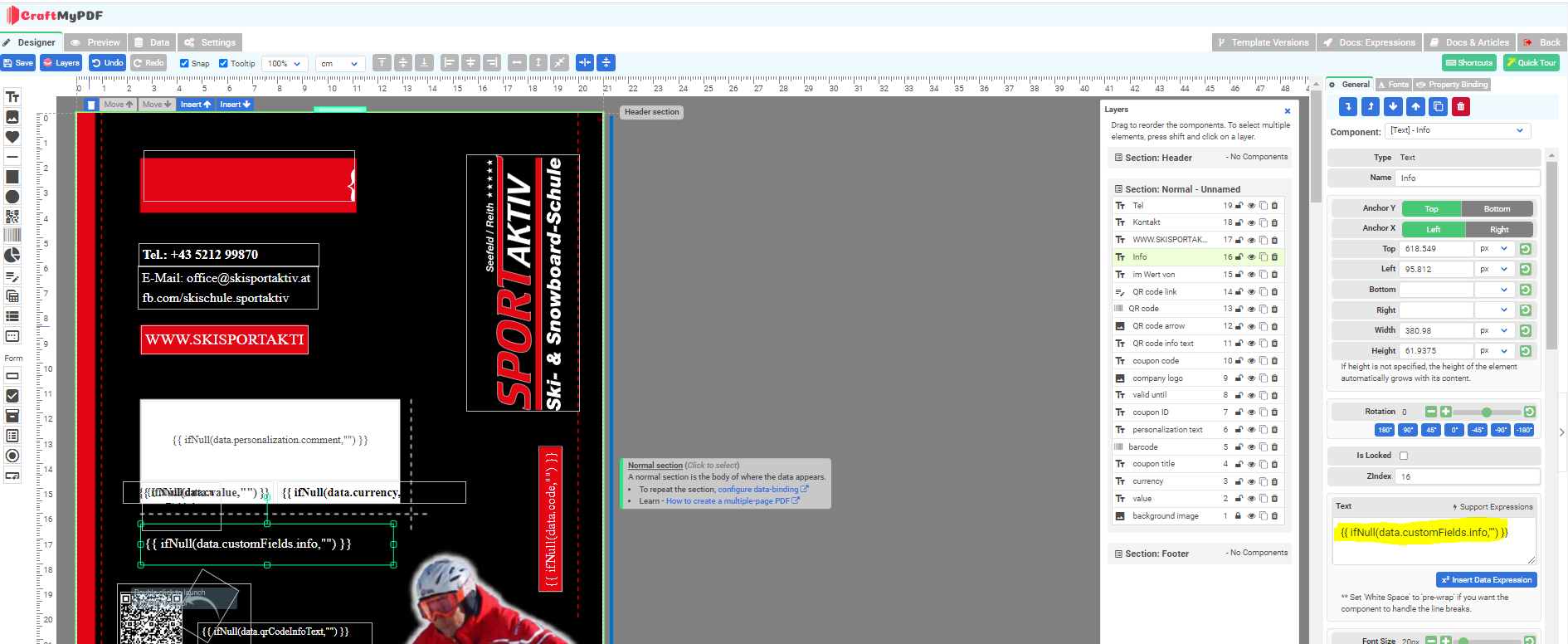Open the Height unit px dropdown
Screen dimensions: 1568x644
click(x=1496, y=351)
